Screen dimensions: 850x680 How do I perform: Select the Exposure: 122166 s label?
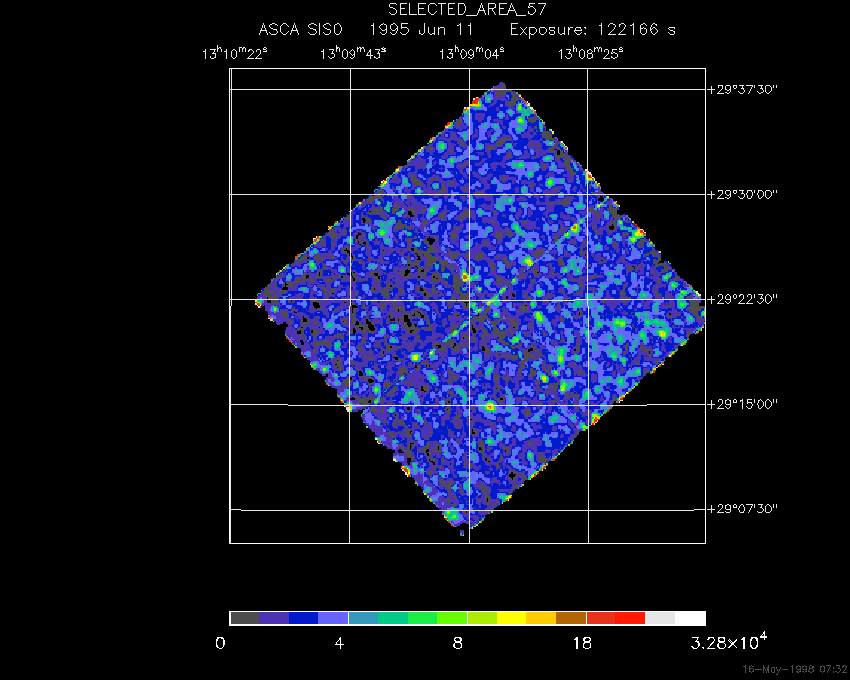[592, 30]
